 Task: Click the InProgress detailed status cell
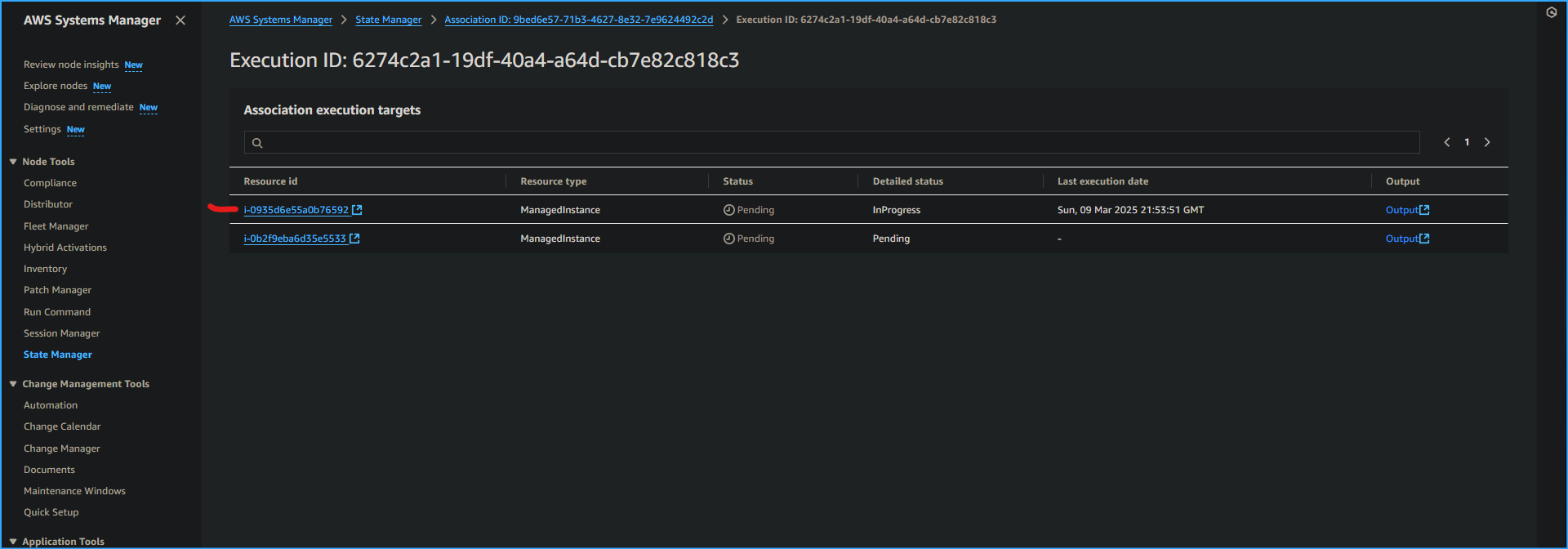pos(896,210)
